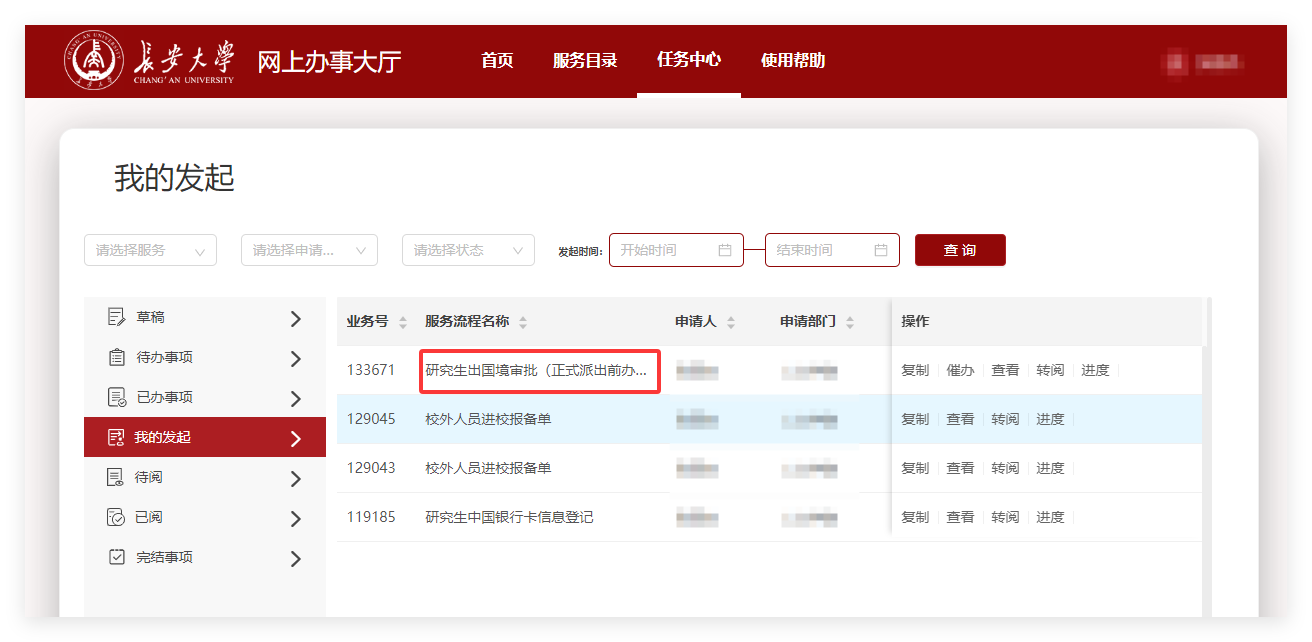Click the 待阅 sidebar icon
The image size is (1312, 642).
(116, 477)
